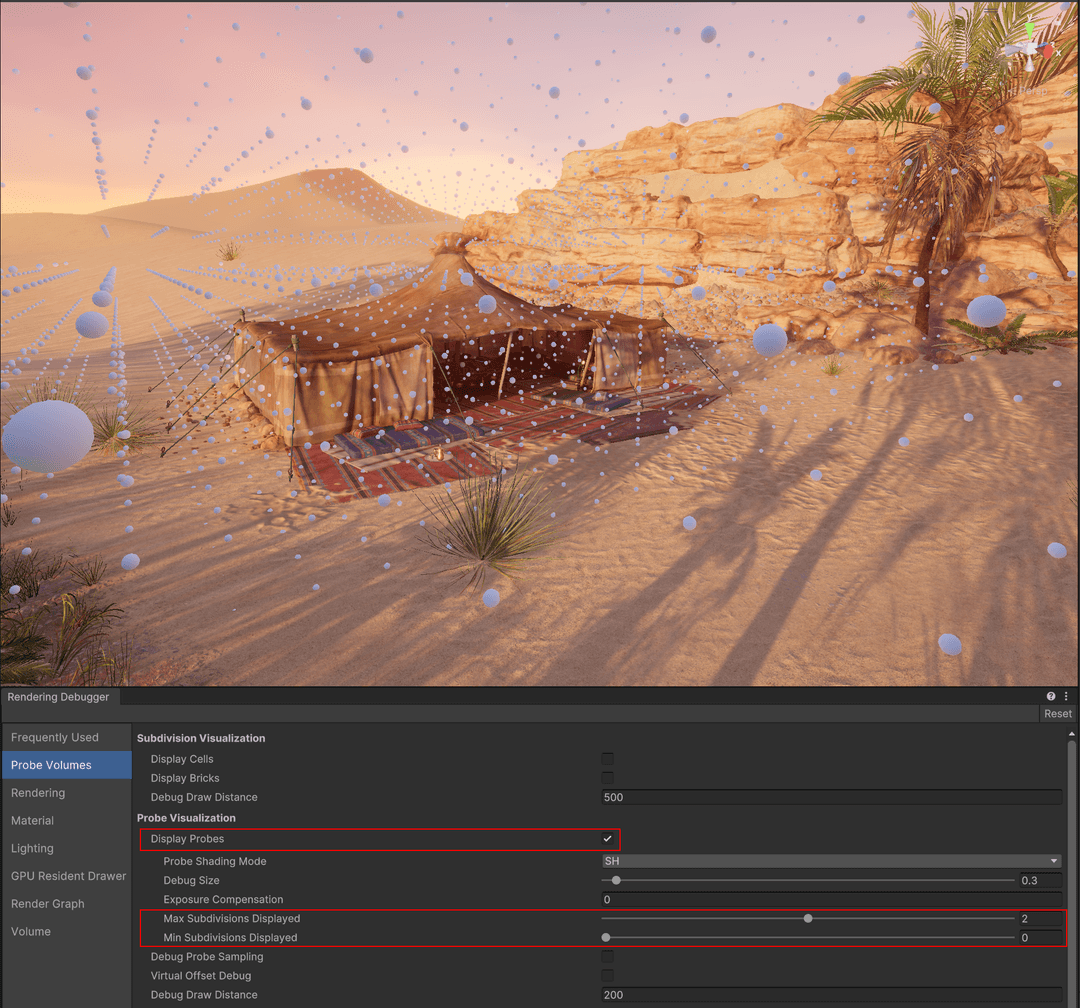Open the three-dot menu in Rendering Debugger

(x=1064, y=696)
